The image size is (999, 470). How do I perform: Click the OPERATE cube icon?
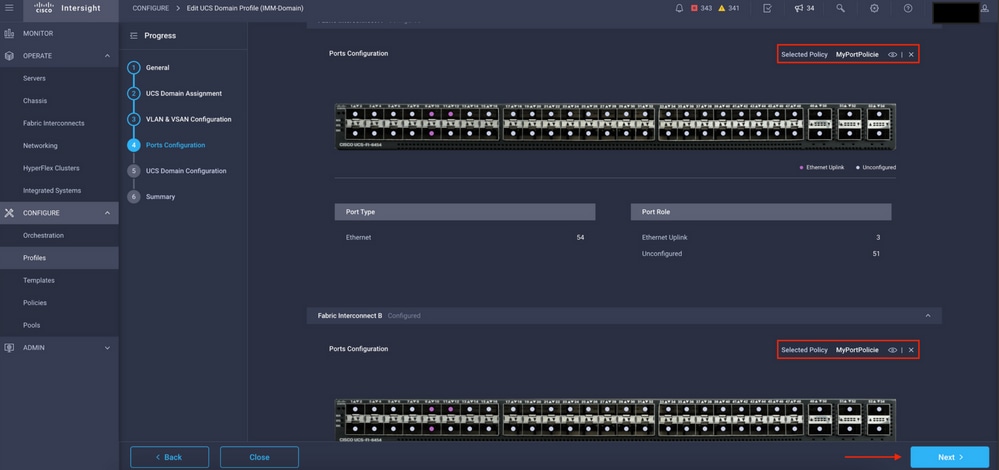9,56
